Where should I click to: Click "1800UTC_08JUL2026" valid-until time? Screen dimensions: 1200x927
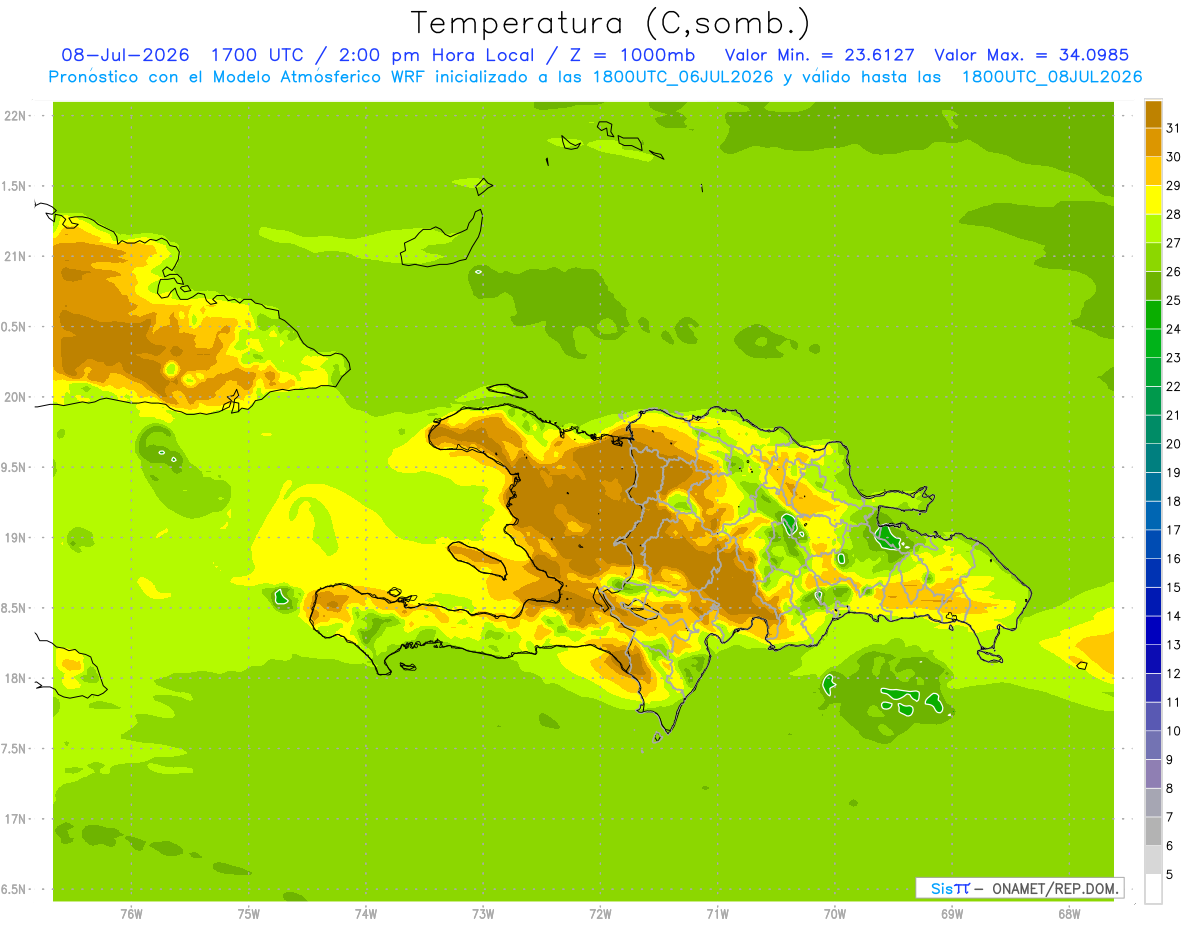pyautogui.click(x=1052, y=77)
